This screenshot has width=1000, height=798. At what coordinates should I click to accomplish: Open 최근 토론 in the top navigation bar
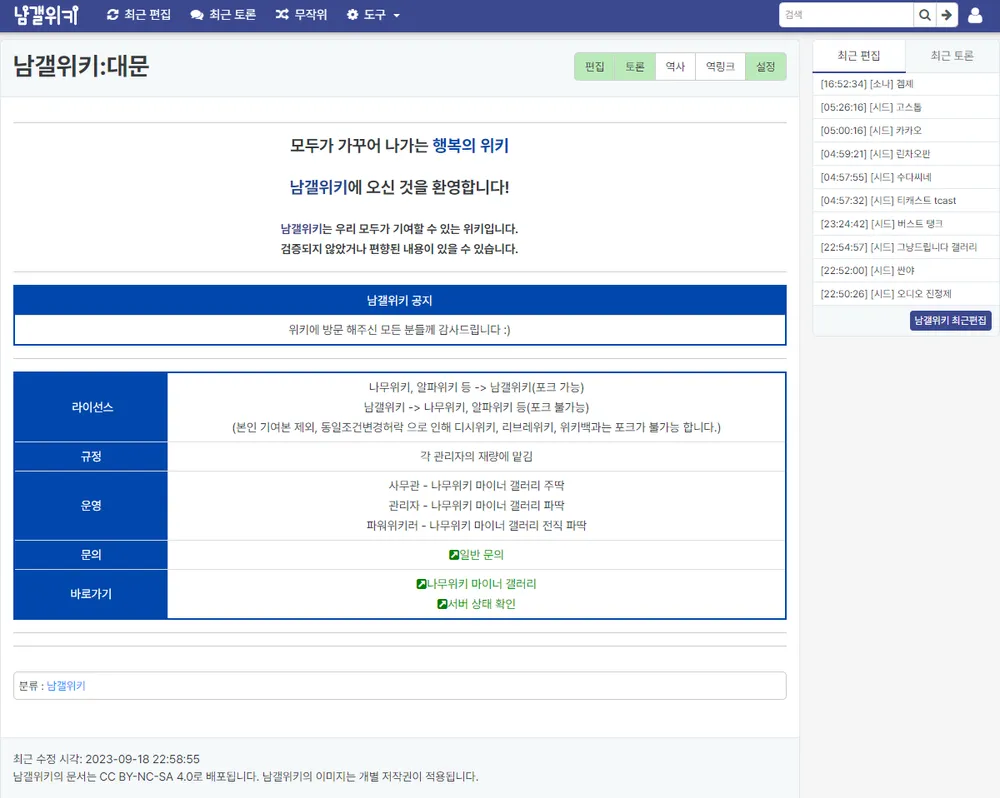point(223,15)
